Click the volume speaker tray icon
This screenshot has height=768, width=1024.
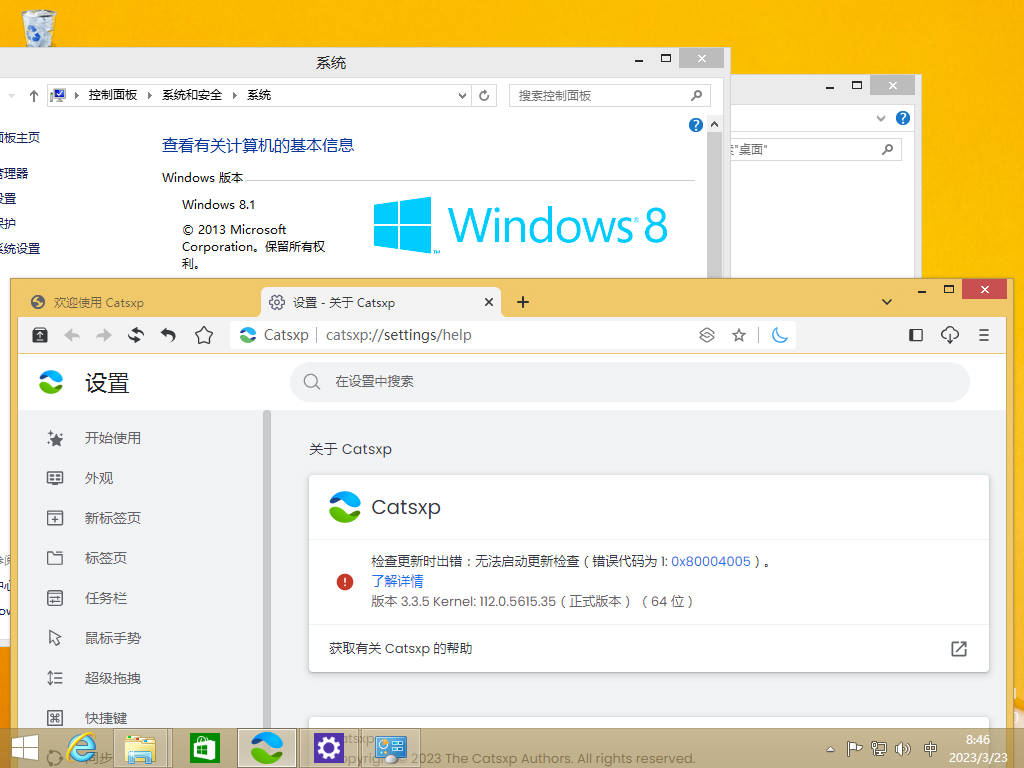pyautogui.click(x=903, y=749)
